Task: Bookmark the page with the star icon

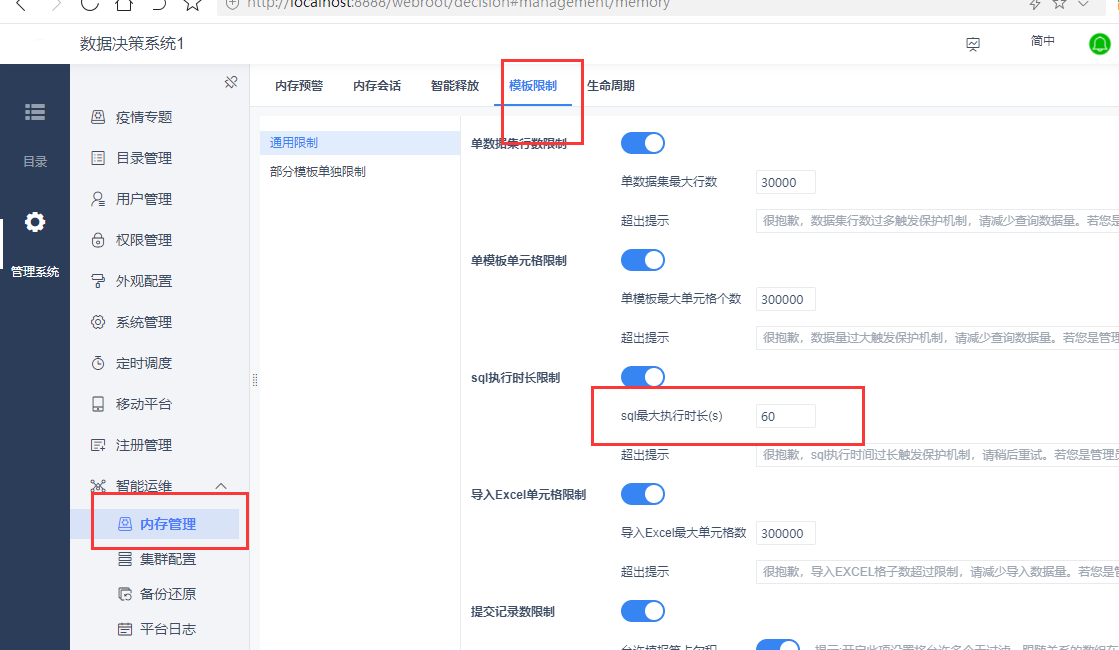Action: 192,4
